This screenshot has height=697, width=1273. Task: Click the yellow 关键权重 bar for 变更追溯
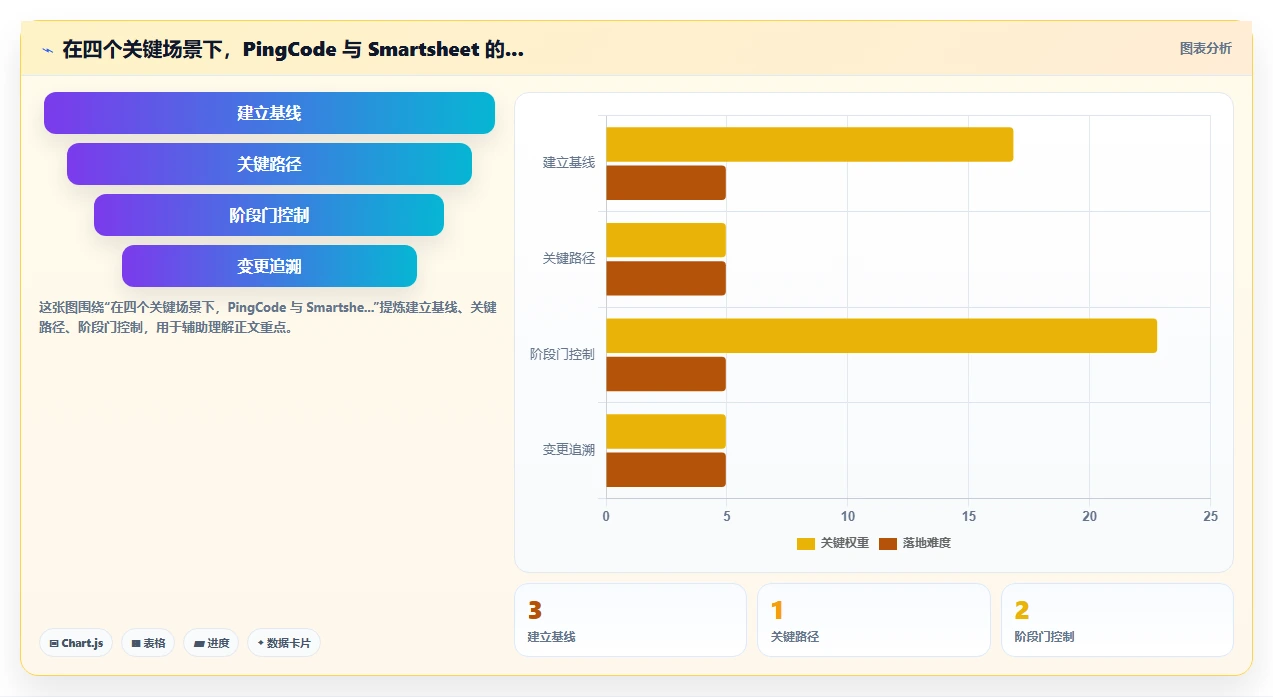click(x=666, y=431)
